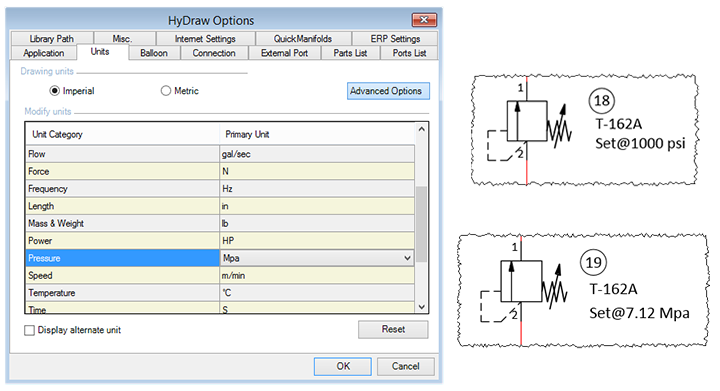Click T-162A label under balloon 19
This screenshot has height=391, width=720.
click(613, 289)
